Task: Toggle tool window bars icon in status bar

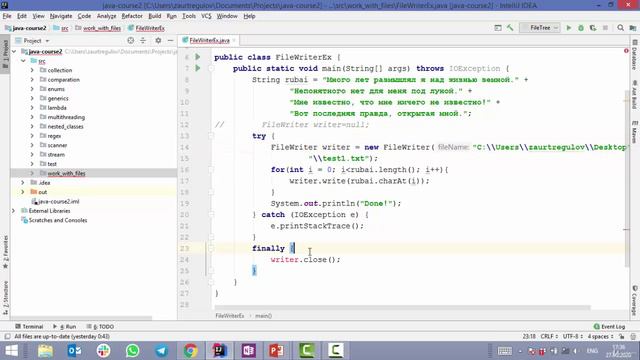Action: click(x=7, y=337)
